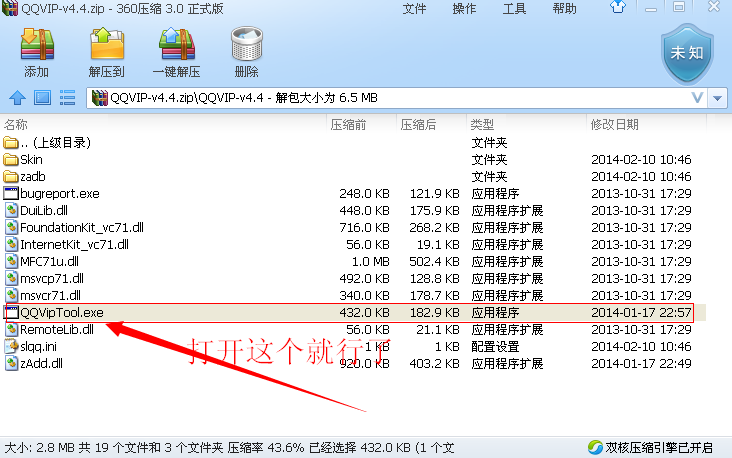Screen dimensions: 732x458
Task: Select the file name msvcp71.dll
Action: click(52, 279)
